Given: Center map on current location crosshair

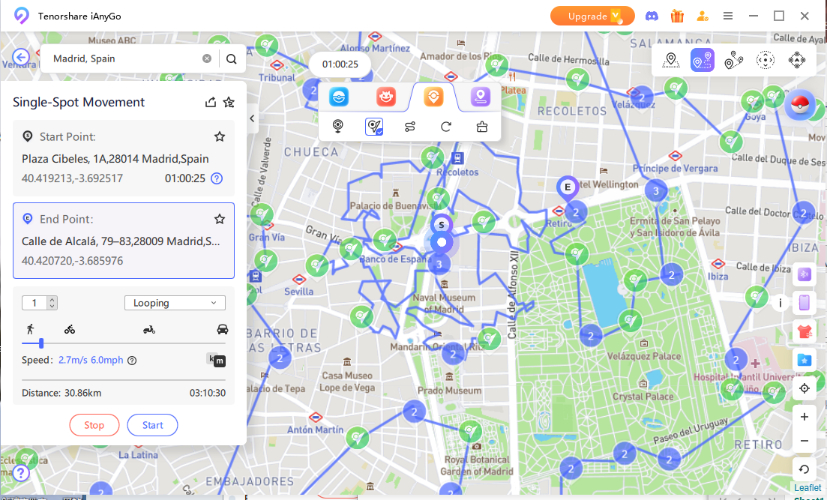Looking at the screenshot, I should 804,388.
